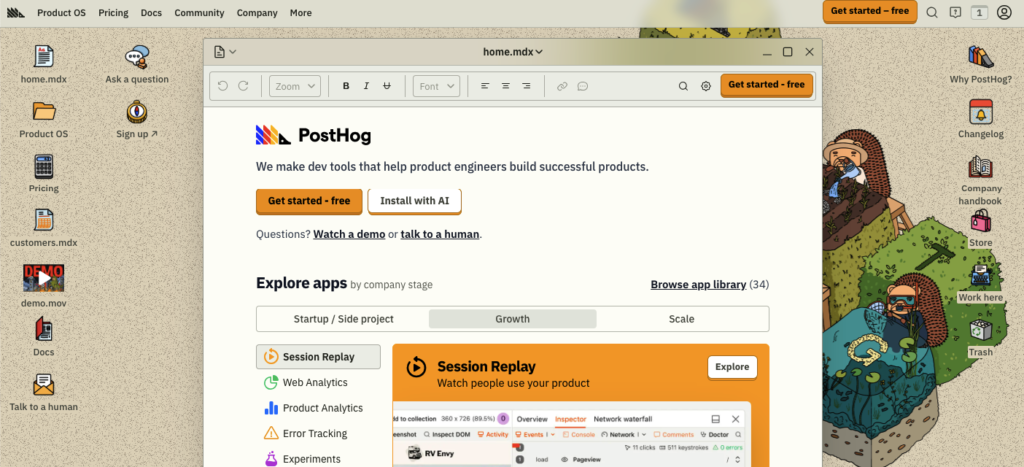The width and height of the screenshot is (1024, 467).
Task: Open the Font dropdown
Action: click(436, 86)
